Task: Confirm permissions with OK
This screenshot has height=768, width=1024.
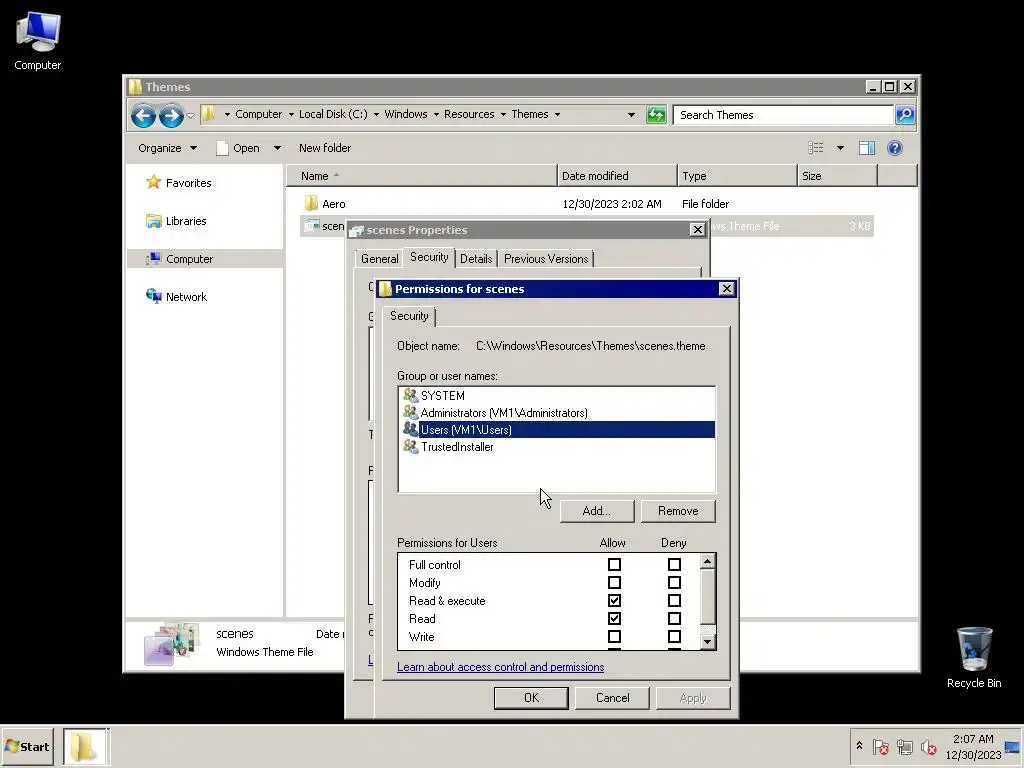Action: [x=532, y=697]
